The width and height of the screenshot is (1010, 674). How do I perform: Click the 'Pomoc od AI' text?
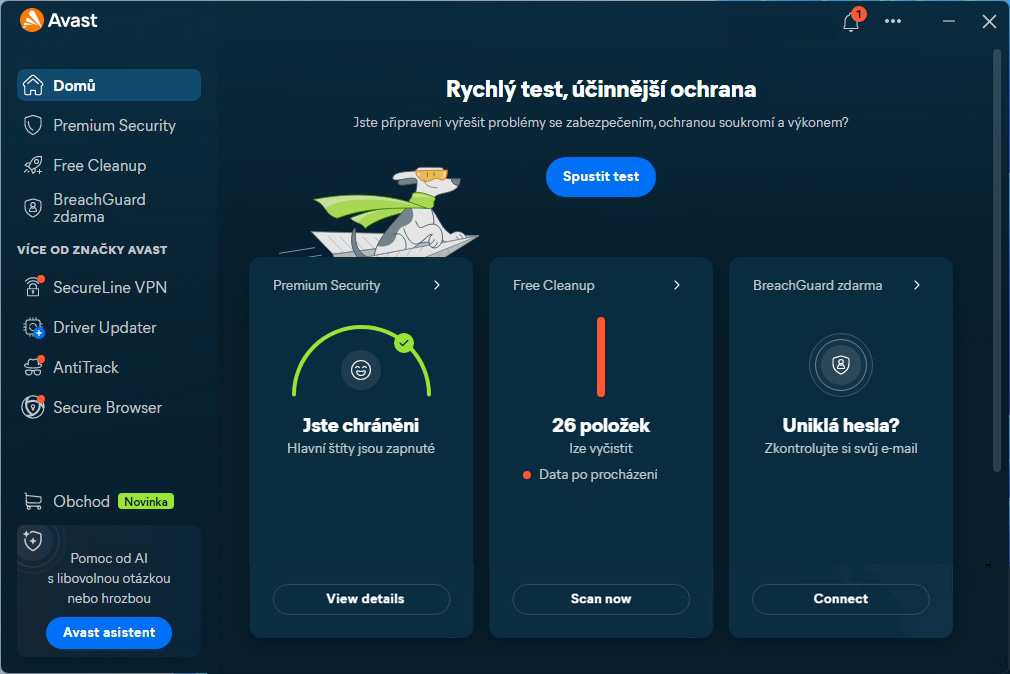(109, 558)
